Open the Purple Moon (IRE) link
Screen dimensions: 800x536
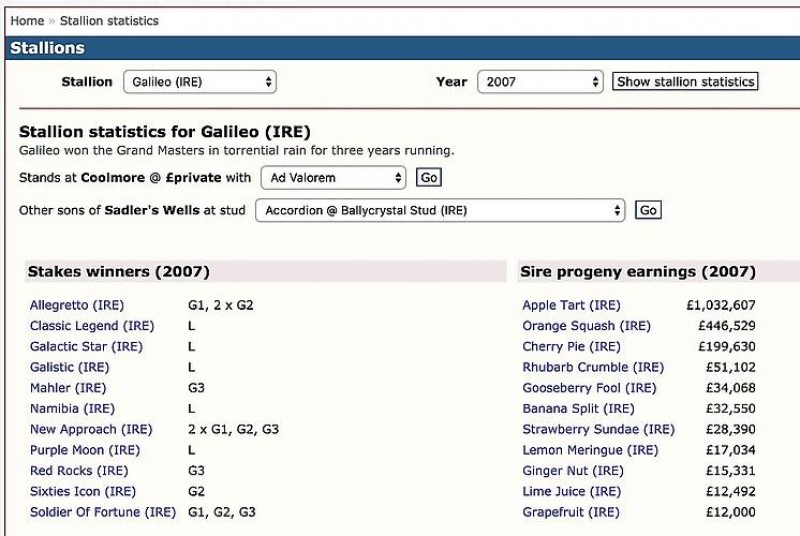(x=85, y=451)
